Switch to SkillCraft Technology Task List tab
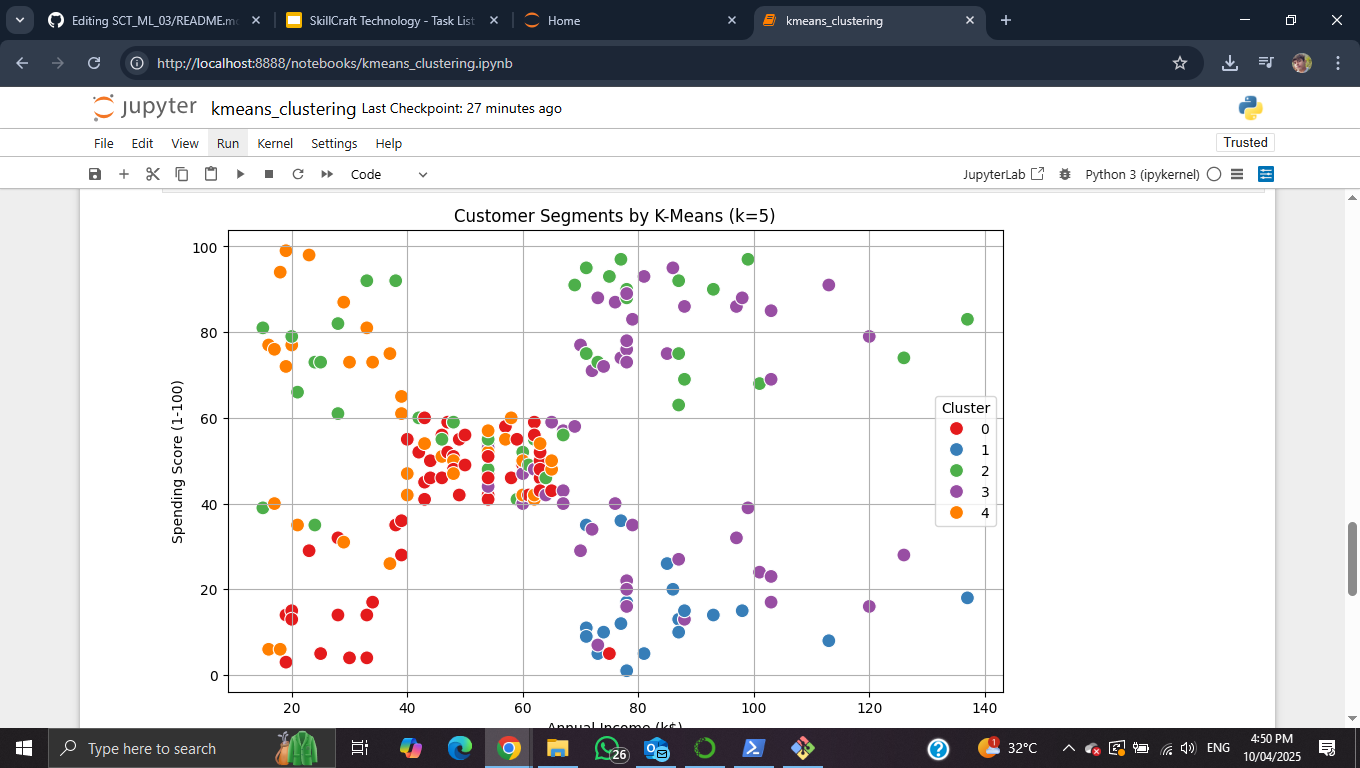This screenshot has width=1360, height=768. click(x=393, y=20)
